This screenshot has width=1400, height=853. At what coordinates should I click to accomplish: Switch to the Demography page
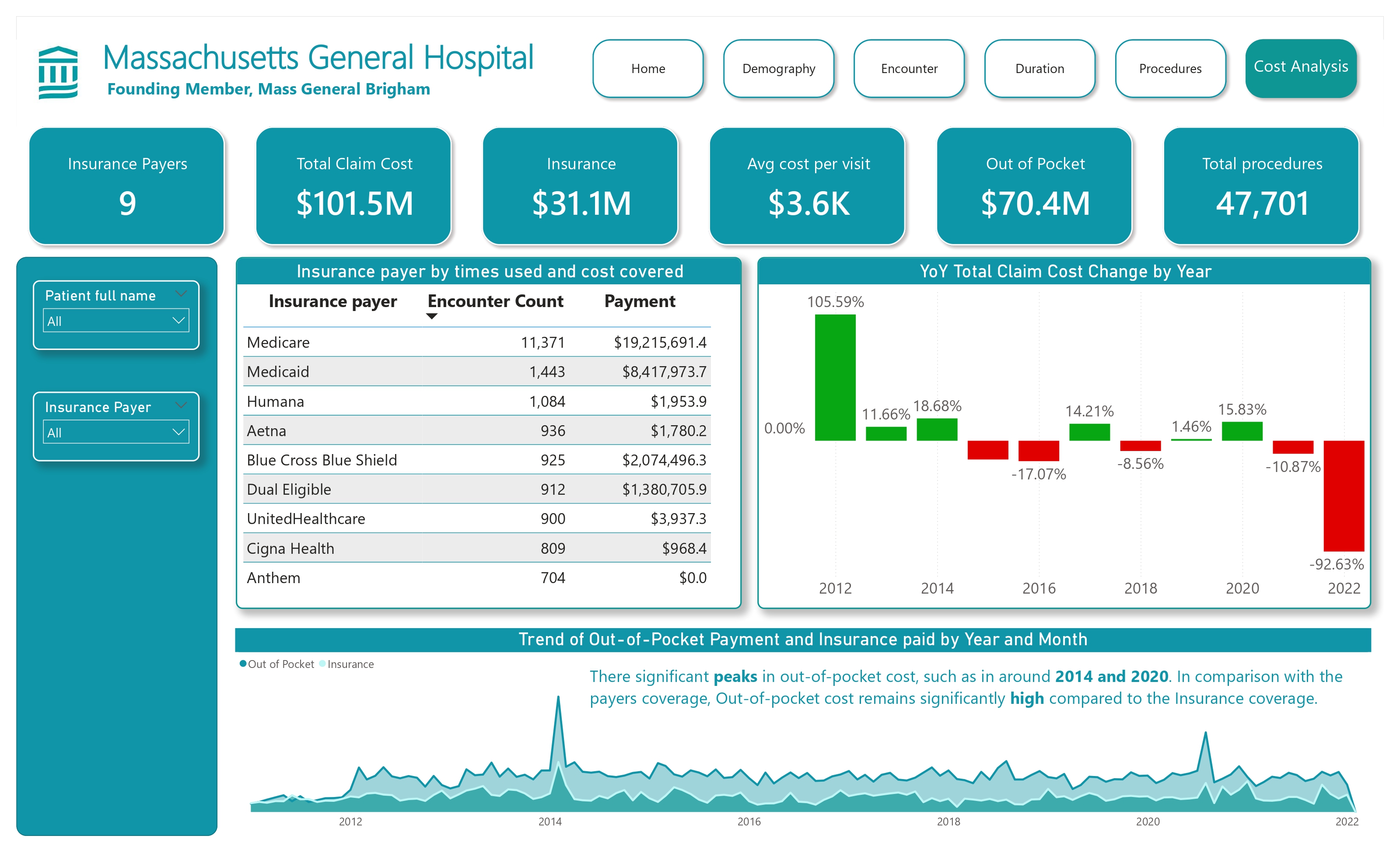(x=778, y=69)
